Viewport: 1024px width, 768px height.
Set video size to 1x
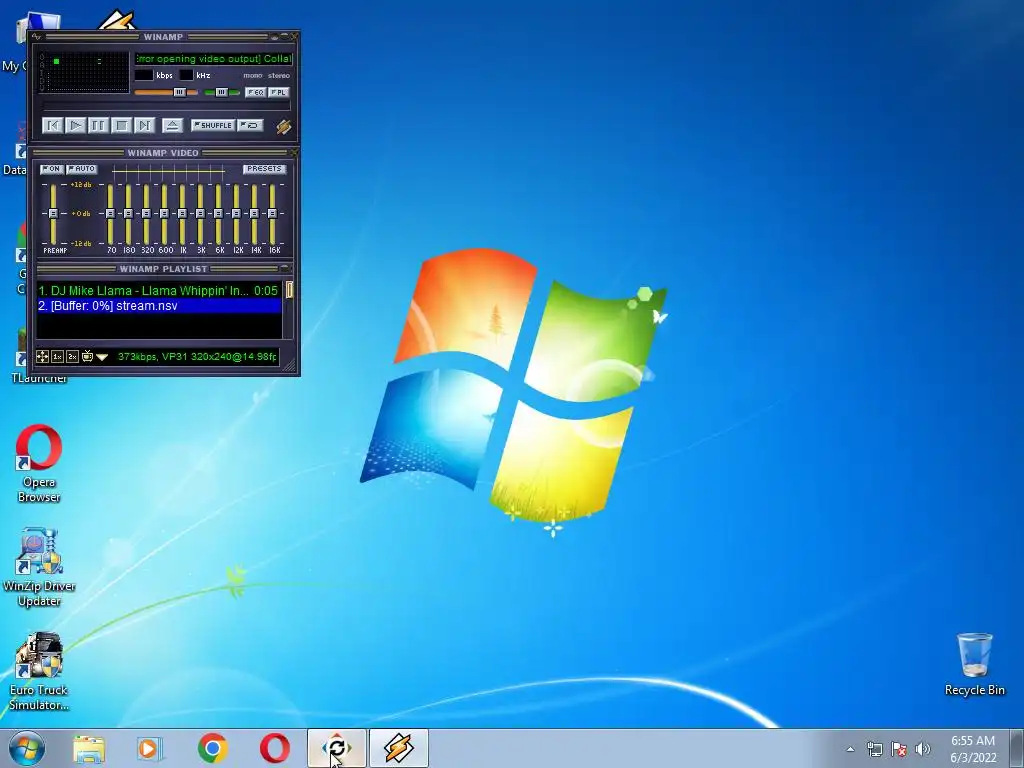point(57,357)
